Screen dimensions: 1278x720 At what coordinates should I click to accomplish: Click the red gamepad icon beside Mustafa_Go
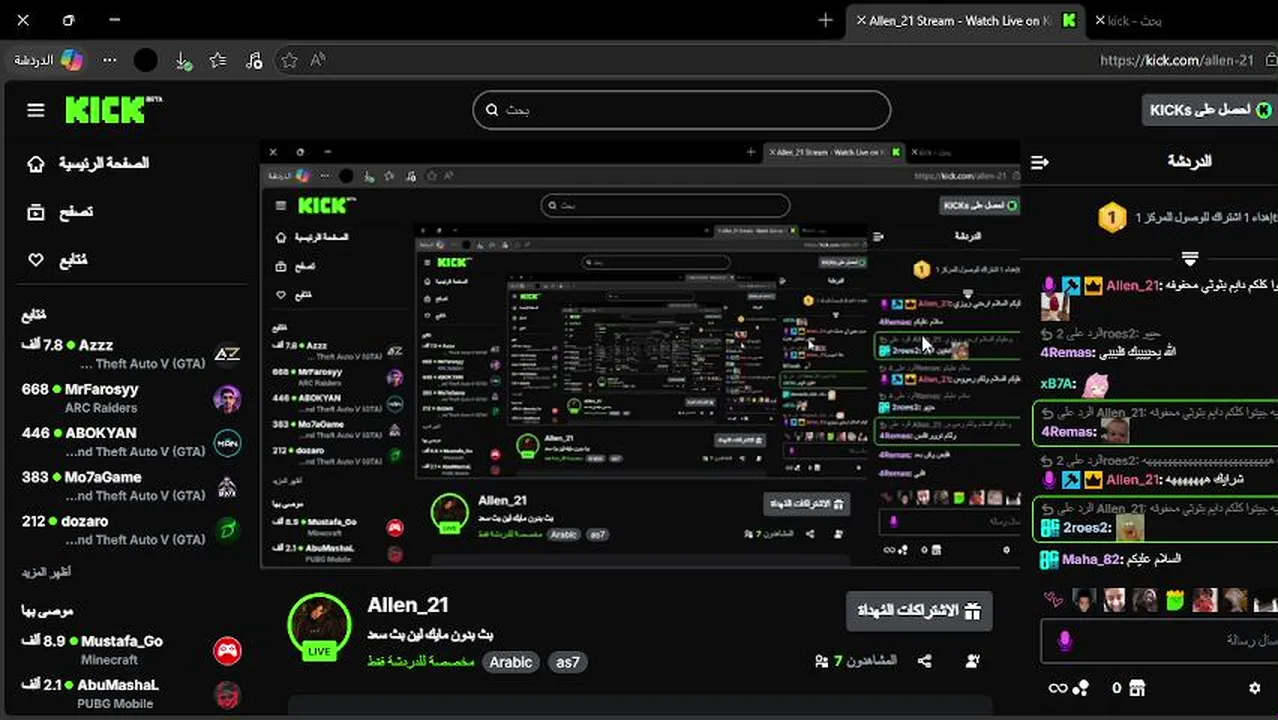(227, 651)
